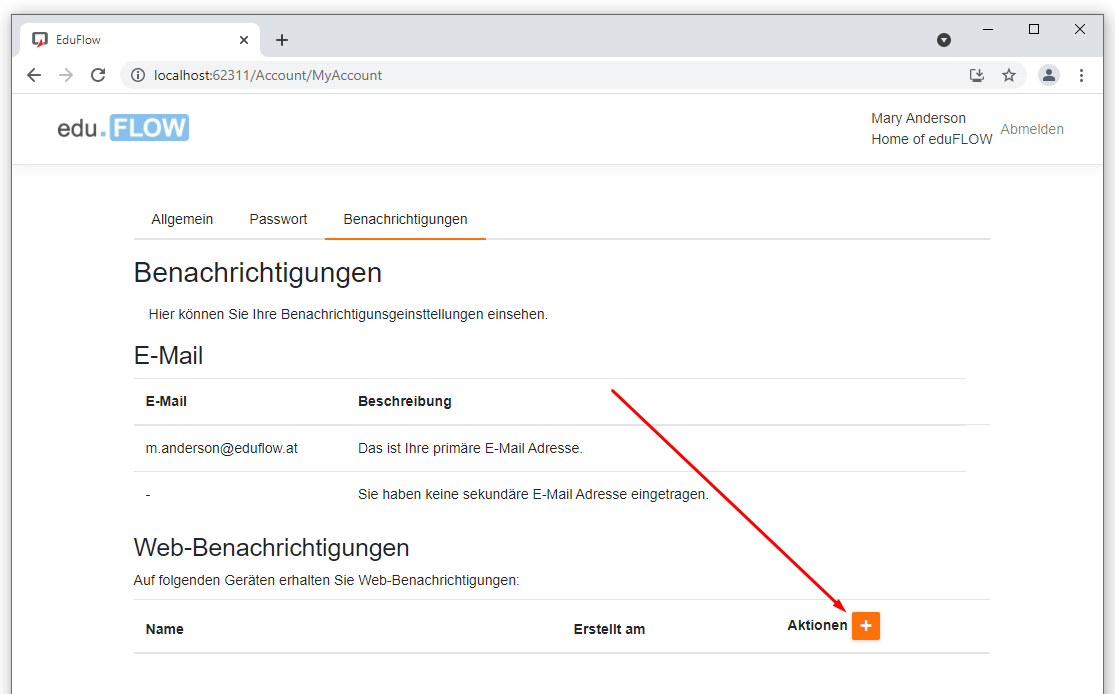Reload the MyAccount page
The height and width of the screenshot is (694, 1115).
click(98, 75)
